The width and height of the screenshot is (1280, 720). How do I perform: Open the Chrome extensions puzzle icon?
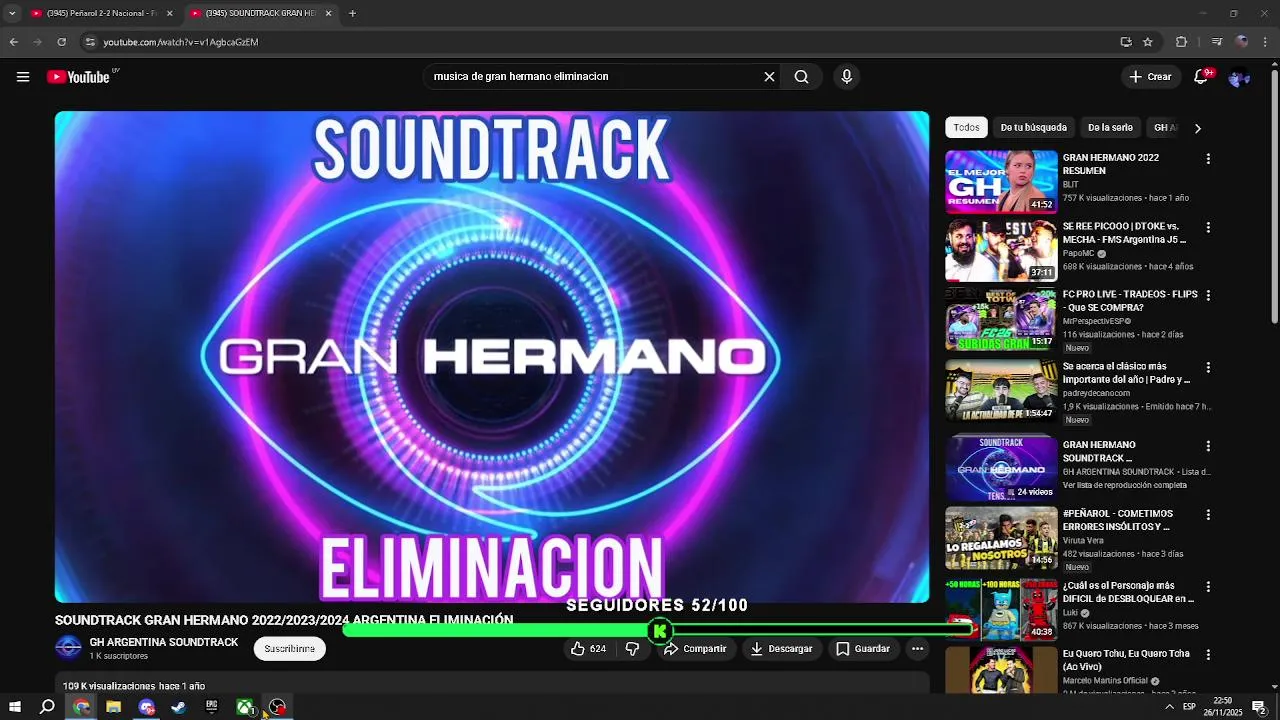(1181, 42)
